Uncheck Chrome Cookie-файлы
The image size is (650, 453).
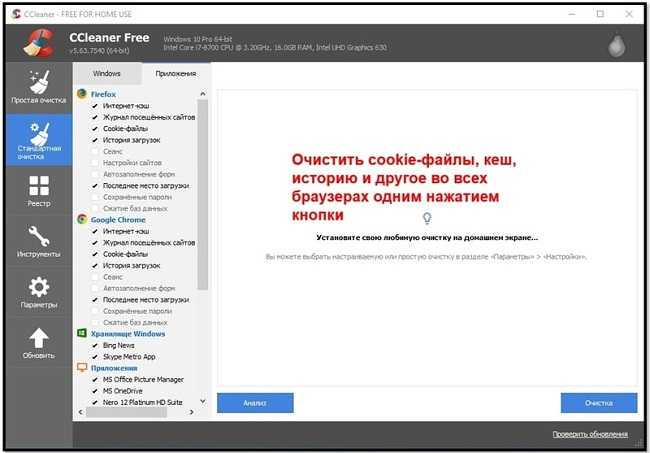pyautogui.click(x=95, y=254)
